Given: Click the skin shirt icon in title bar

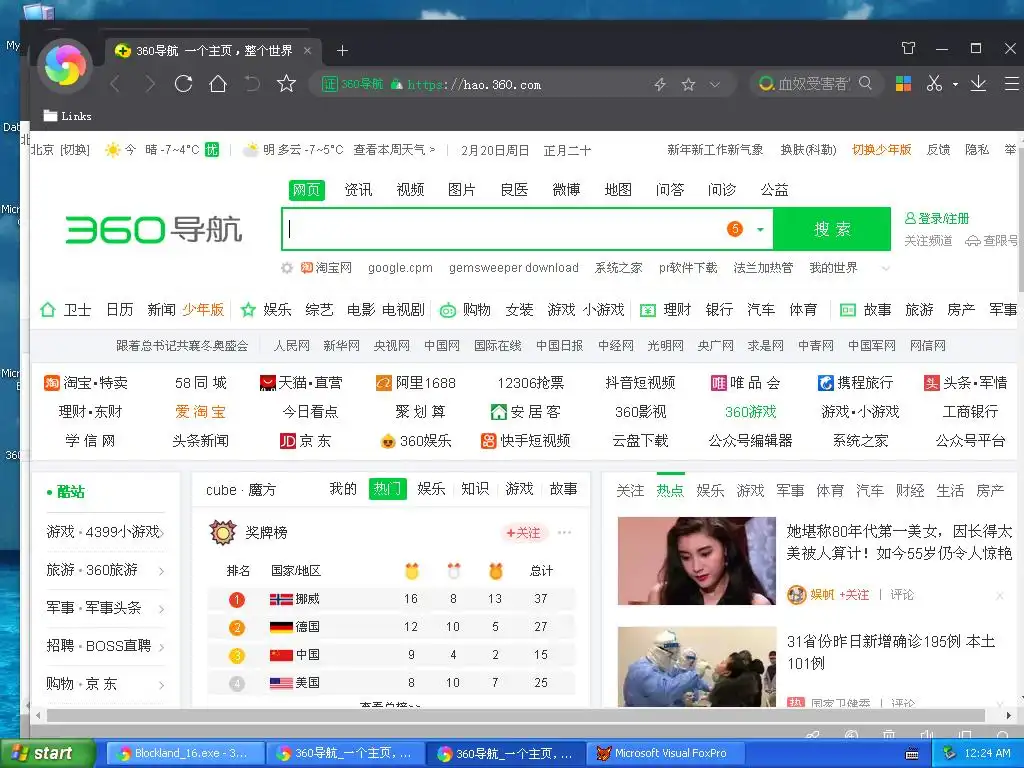Looking at the screenshot, I should (x=908, y=48).
